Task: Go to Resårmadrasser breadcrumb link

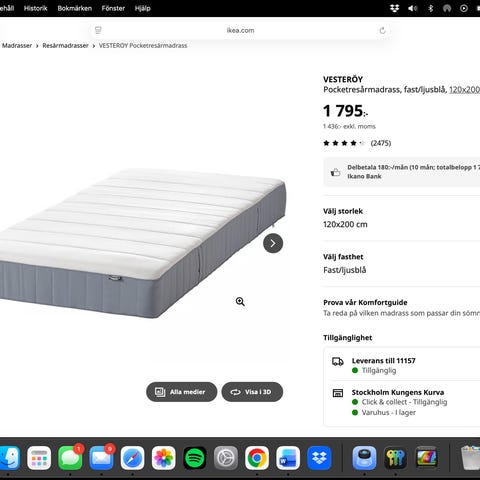Action: [x=65, y=46]
